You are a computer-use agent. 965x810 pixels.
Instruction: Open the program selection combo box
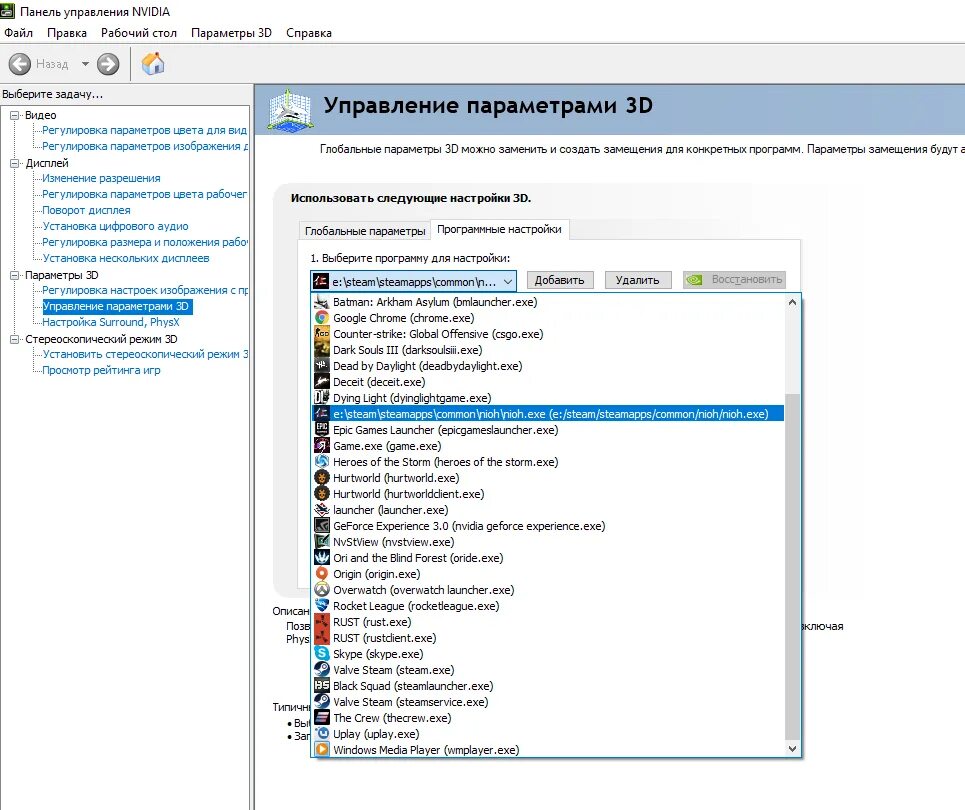413,281
